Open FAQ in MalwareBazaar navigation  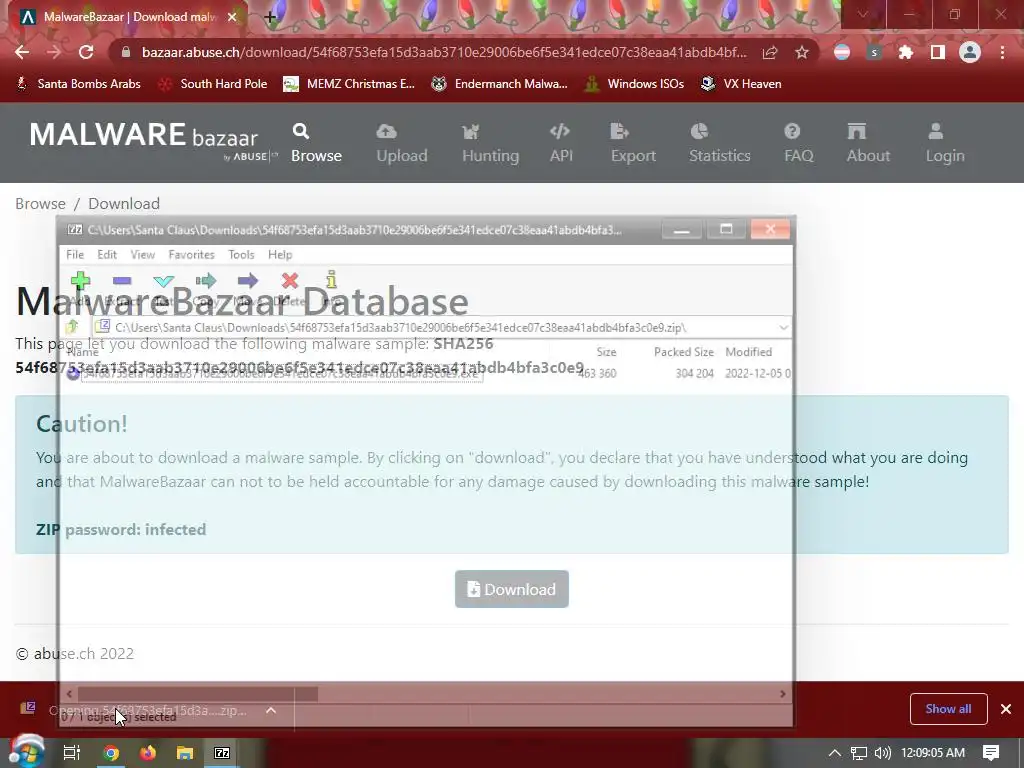799,143
